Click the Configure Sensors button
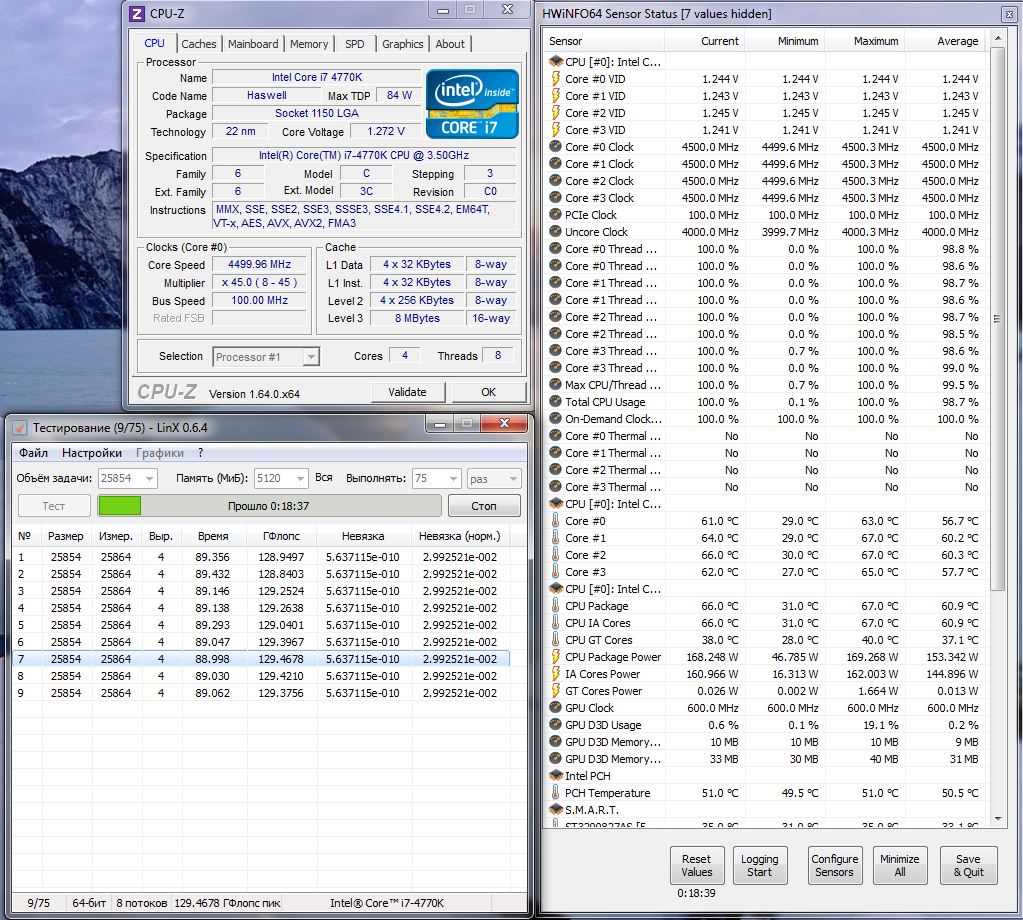Image resolution: width=1023 pixels, height=920 pixels. pyautogui.click(x=834, y=865)
